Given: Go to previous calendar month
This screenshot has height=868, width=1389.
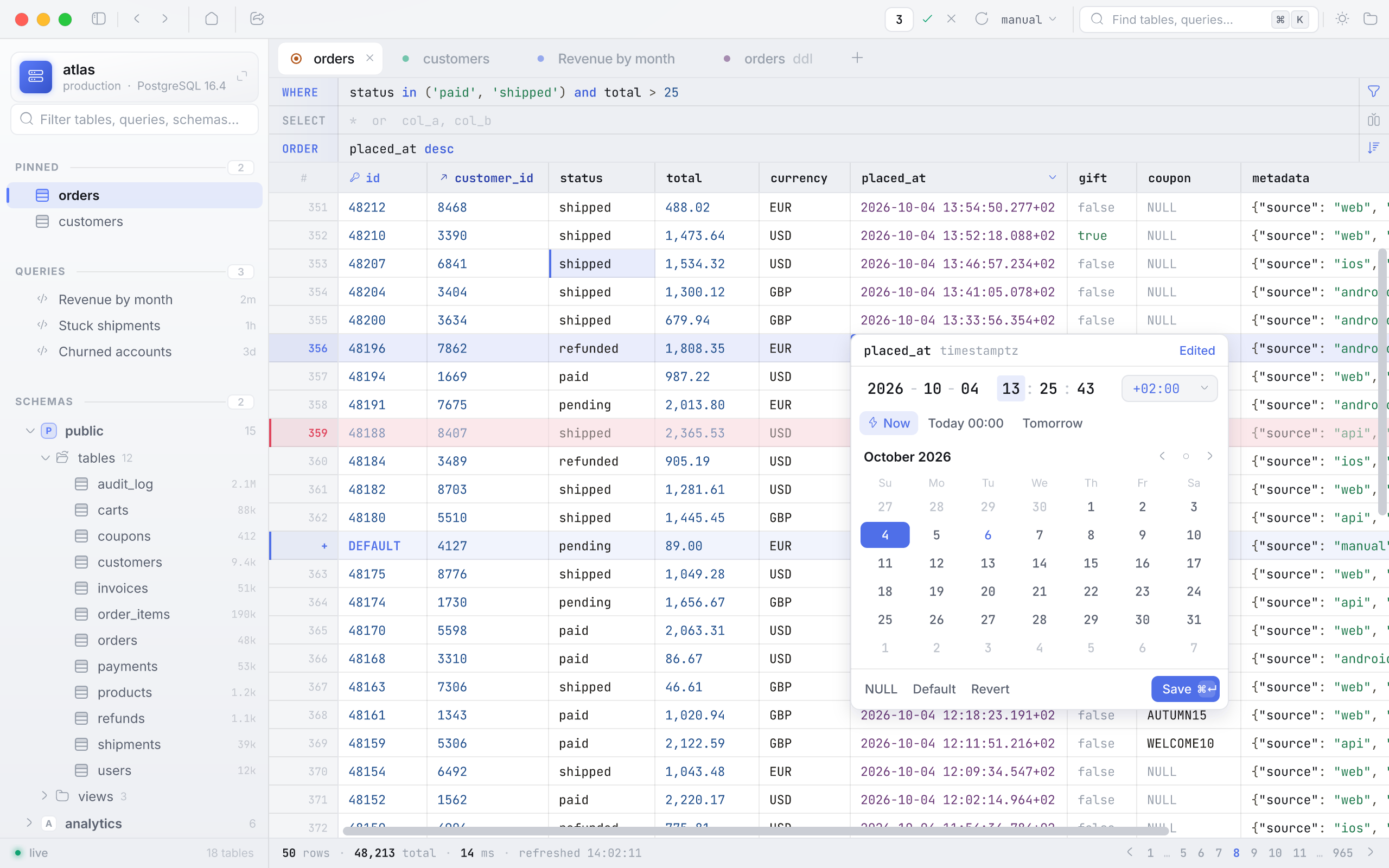Looking at the screenshot, I should (1162, 456).
